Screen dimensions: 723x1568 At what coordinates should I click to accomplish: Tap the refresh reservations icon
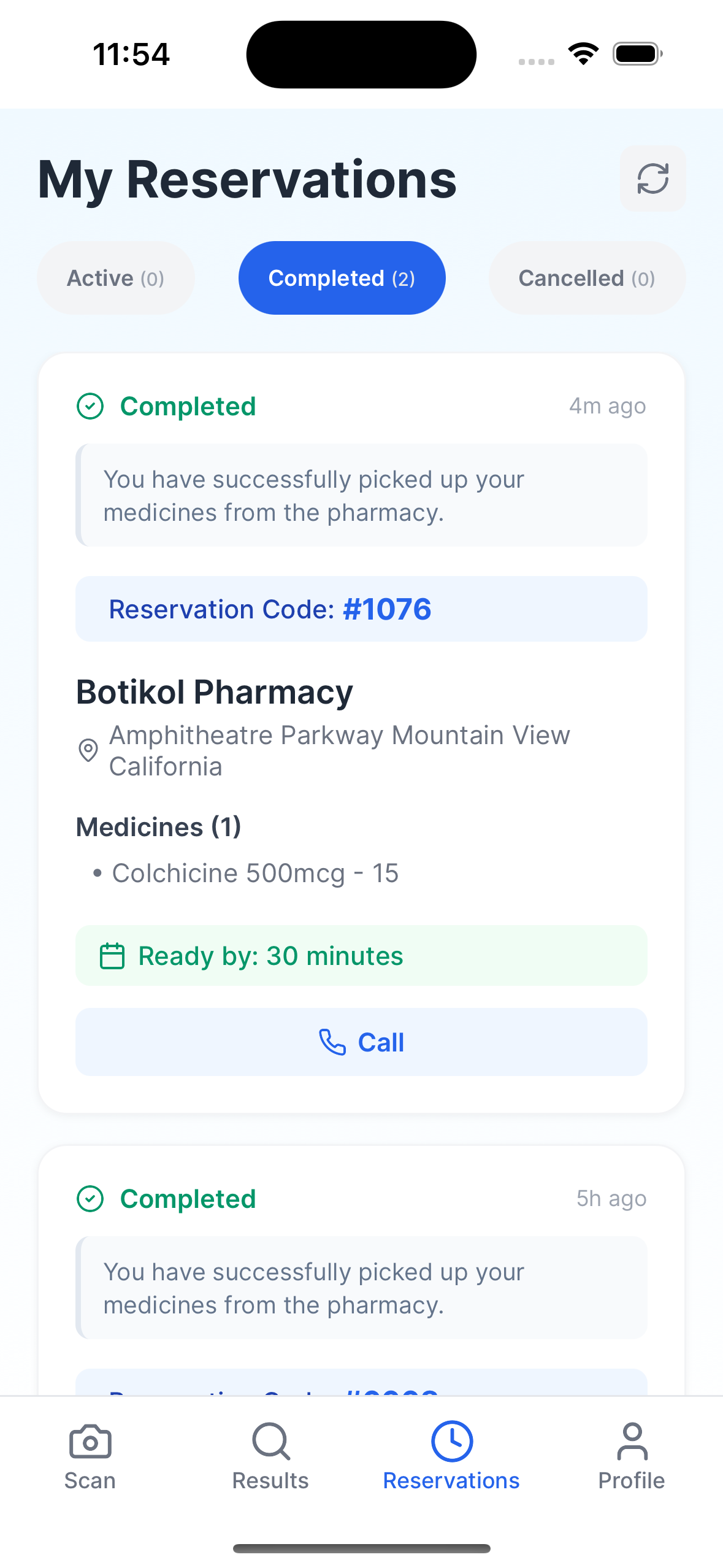[652, 179]
